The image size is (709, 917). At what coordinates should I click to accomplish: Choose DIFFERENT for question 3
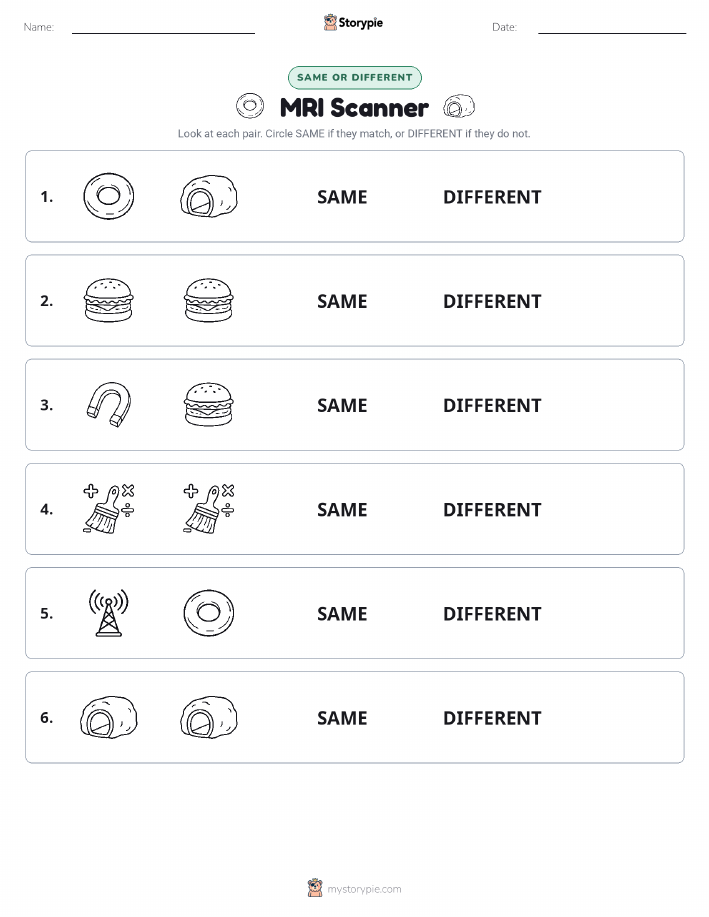[492, 405]
